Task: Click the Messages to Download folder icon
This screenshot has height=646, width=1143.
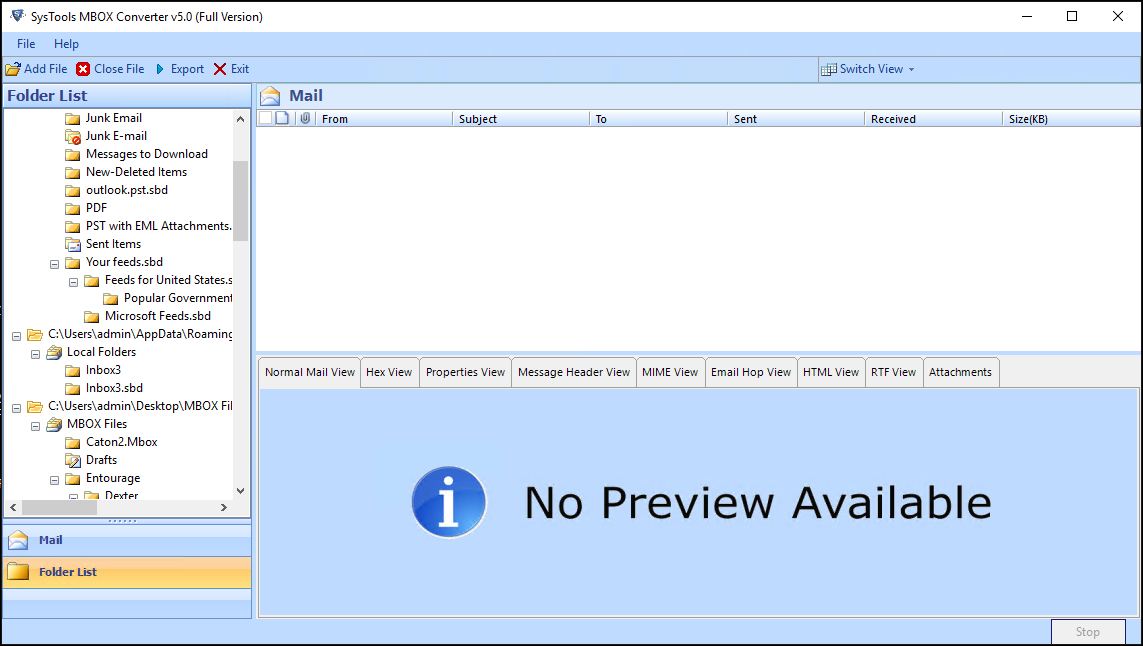Action: pyautogui.click(x=73, y=155)
